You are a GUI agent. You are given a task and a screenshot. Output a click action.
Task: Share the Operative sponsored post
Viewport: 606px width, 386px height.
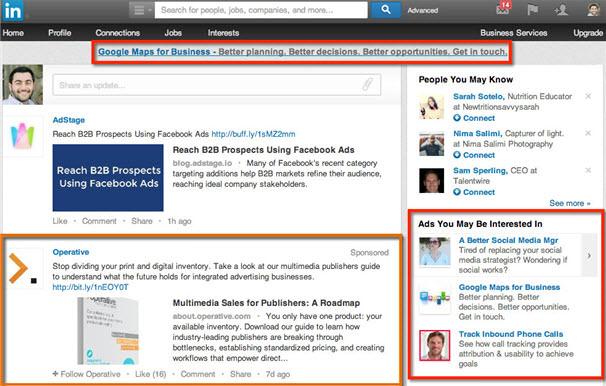point(240,374)
